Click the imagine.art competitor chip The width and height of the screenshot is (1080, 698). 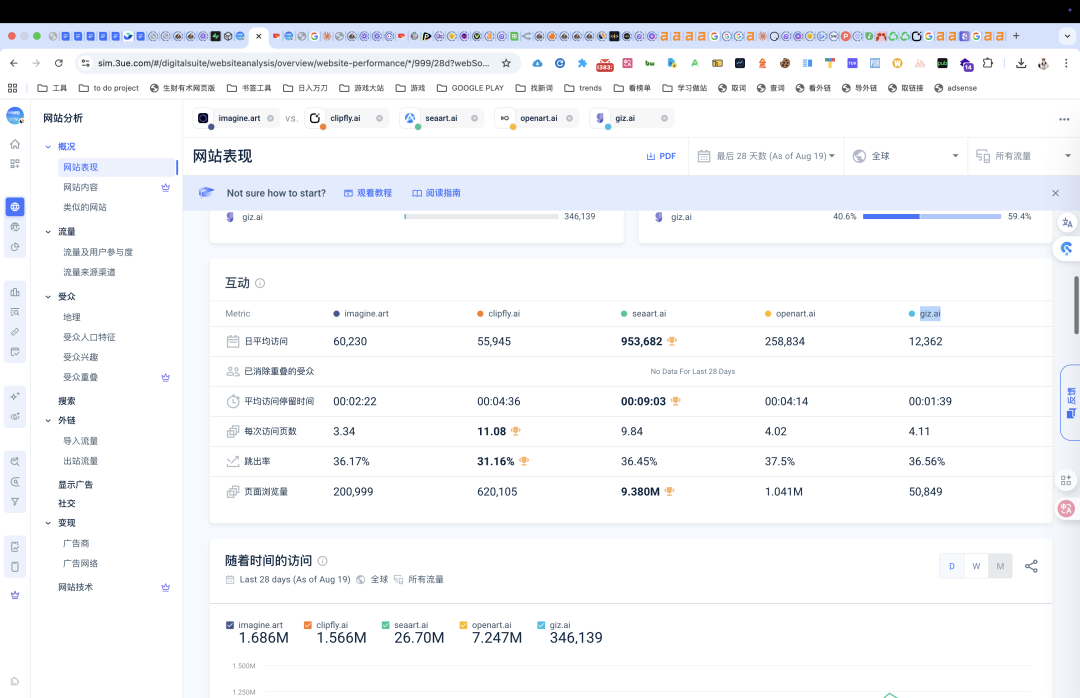(x=237, y=119)
